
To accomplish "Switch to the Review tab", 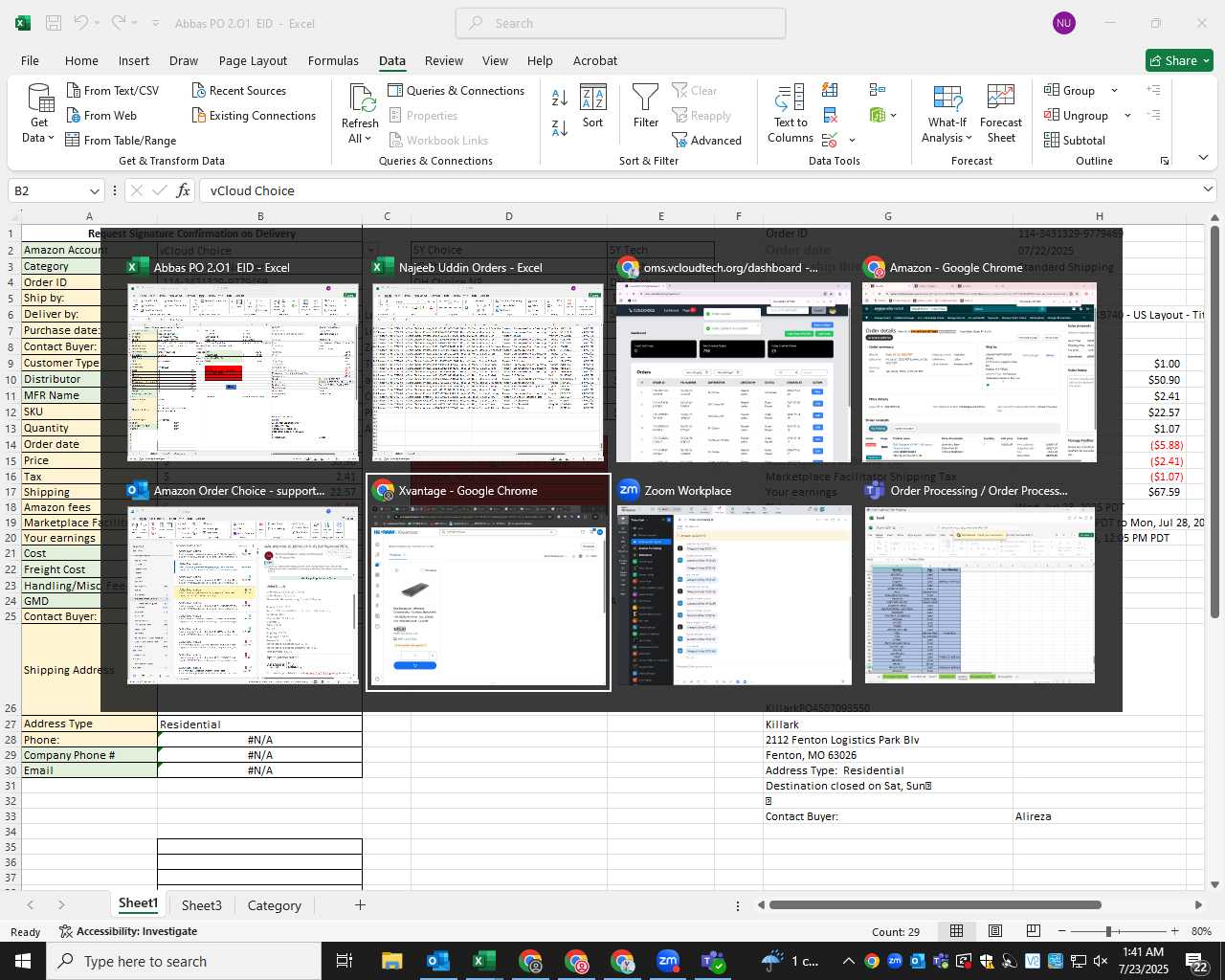I will [x=444, y=60].
